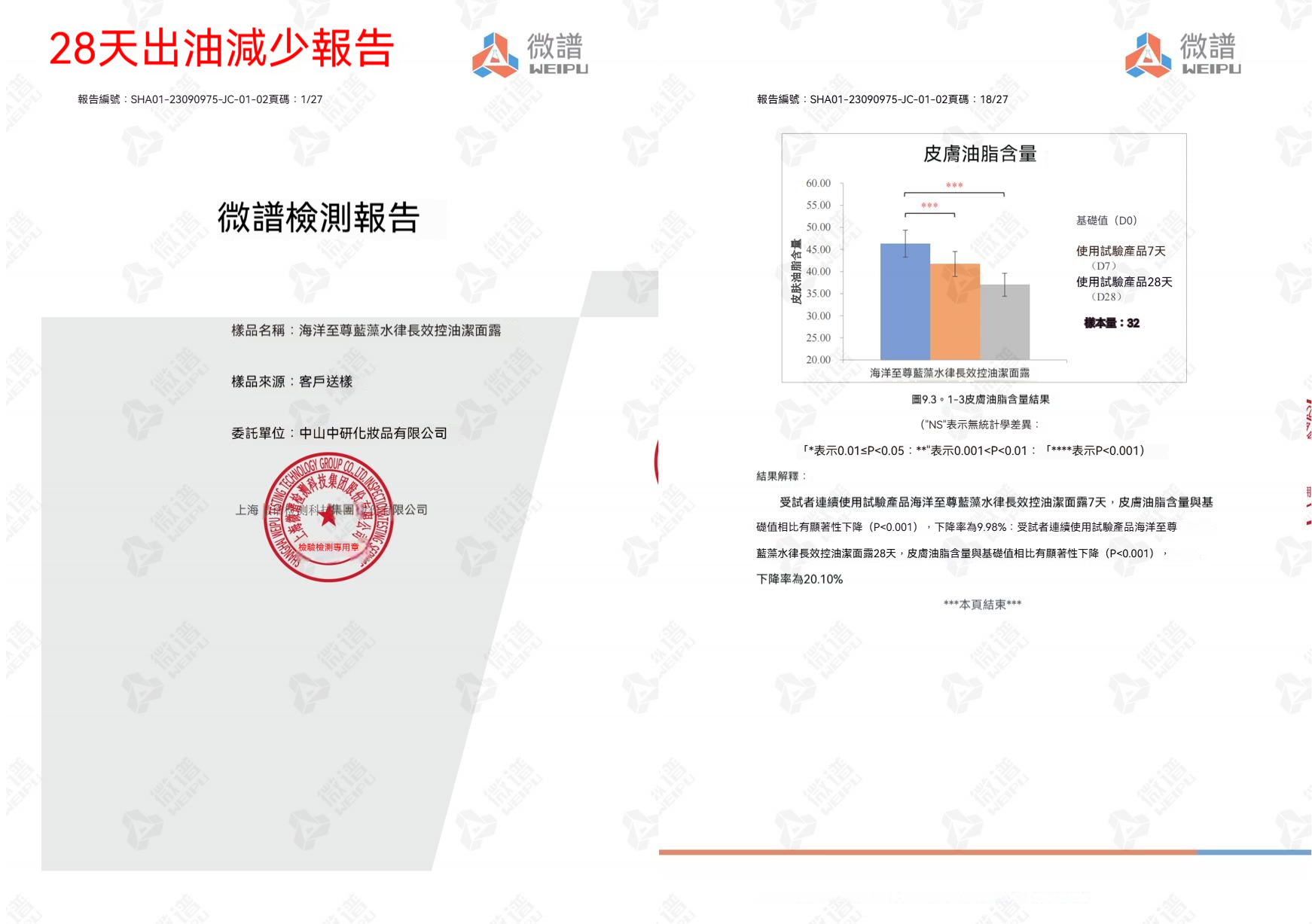Image resolution: width=1312 pixels, height=924 pixels.
Task: Click the 樣品來源 line
Action: [x=291, y=382]
